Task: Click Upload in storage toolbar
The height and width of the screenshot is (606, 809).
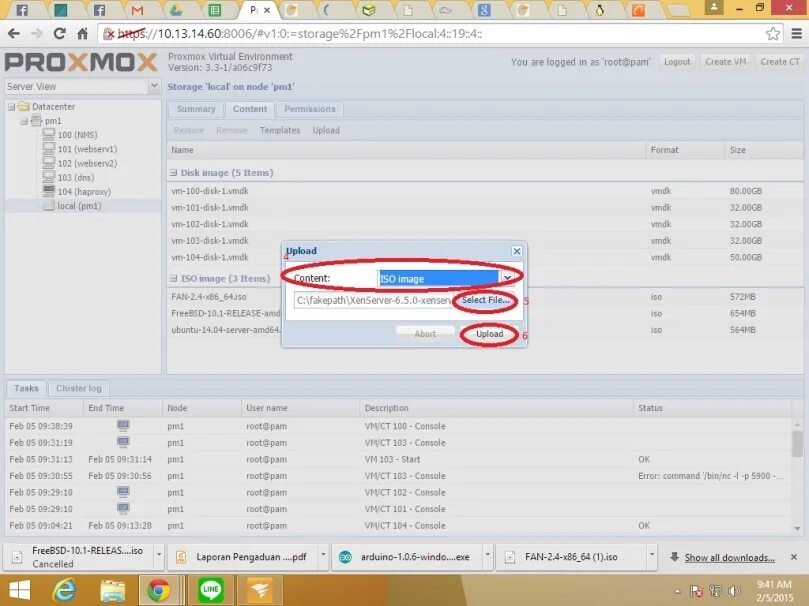Action: [326, 130]
